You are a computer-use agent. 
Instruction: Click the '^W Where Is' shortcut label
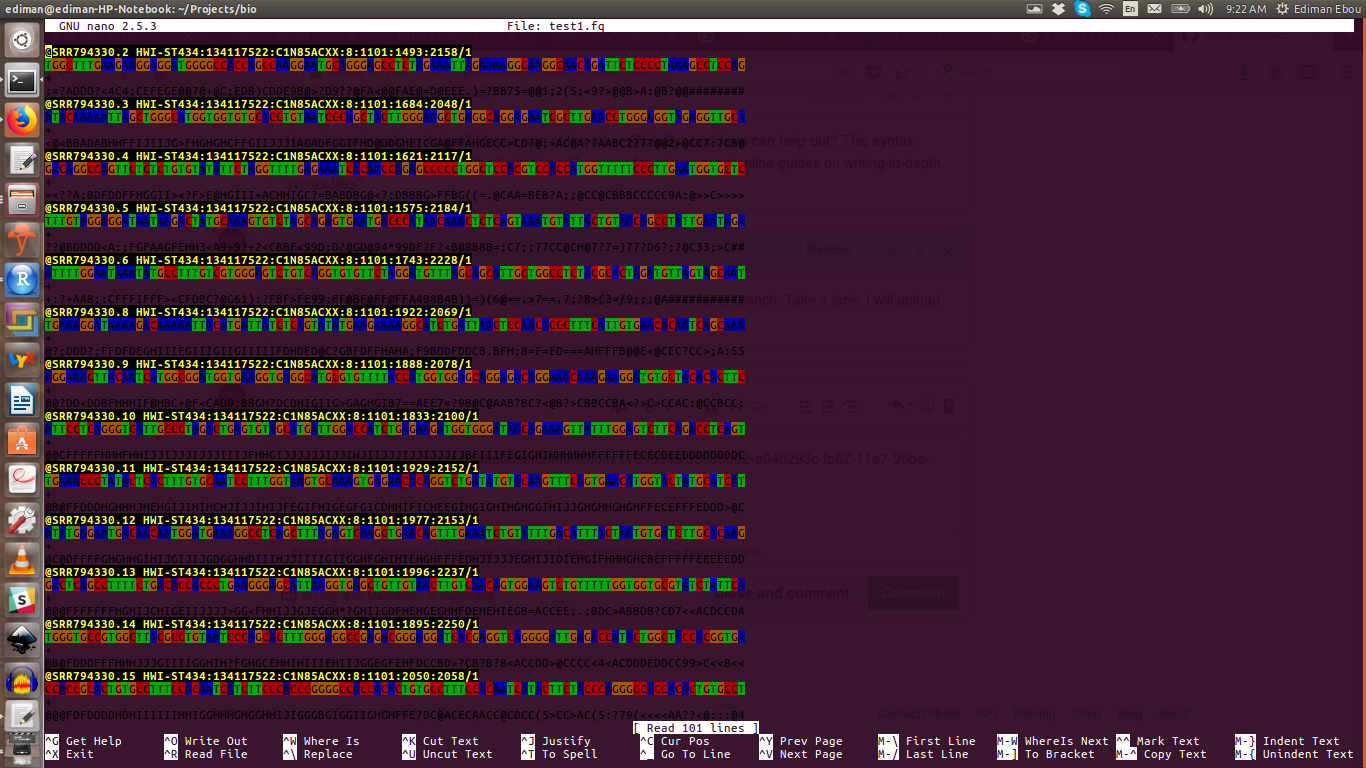click(x=321, y=741)
